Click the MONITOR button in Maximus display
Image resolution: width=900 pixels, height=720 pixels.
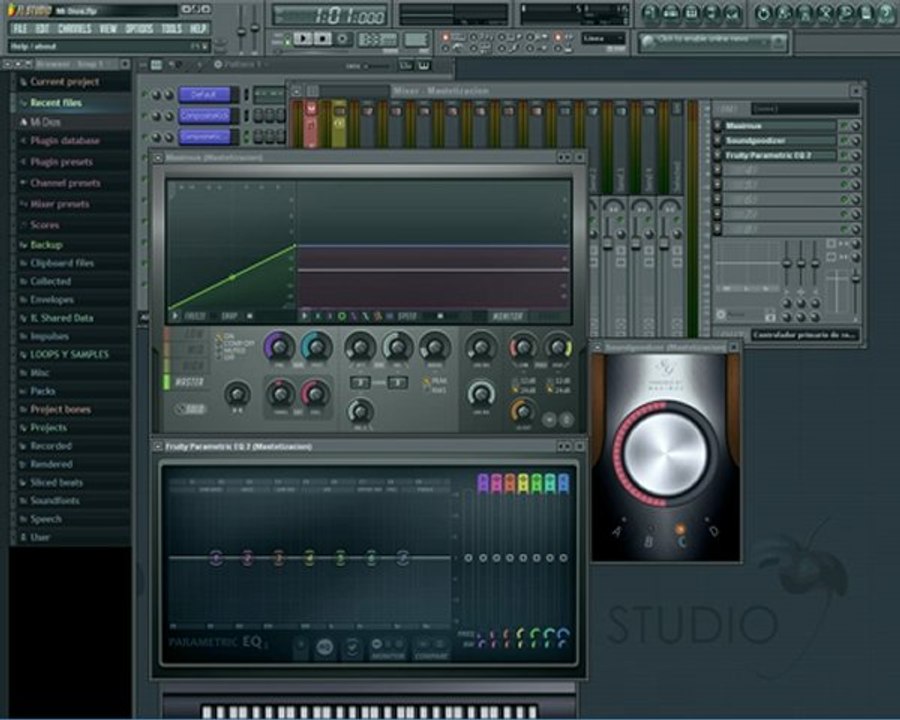pos(508,316)
